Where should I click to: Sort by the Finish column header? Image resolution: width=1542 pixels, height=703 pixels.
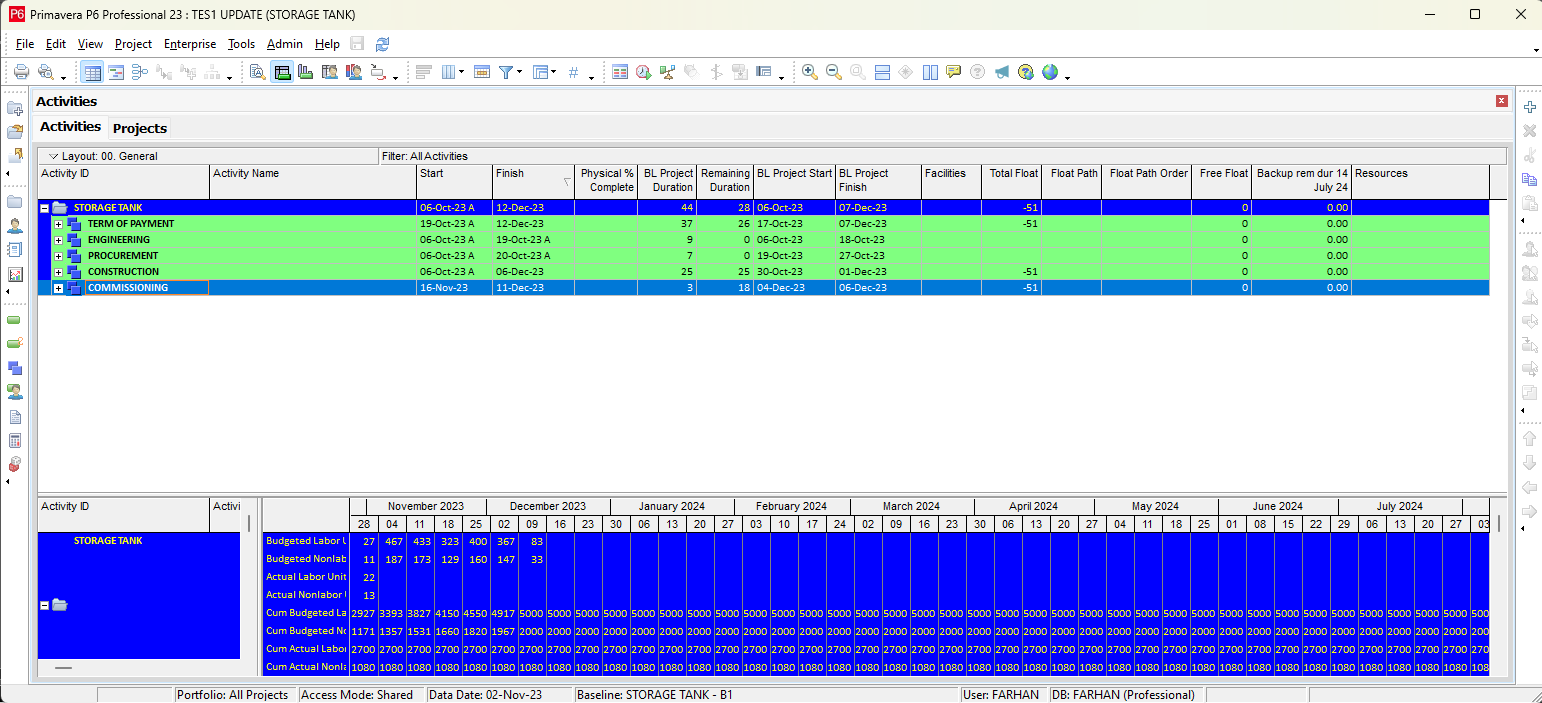(534, 180)
